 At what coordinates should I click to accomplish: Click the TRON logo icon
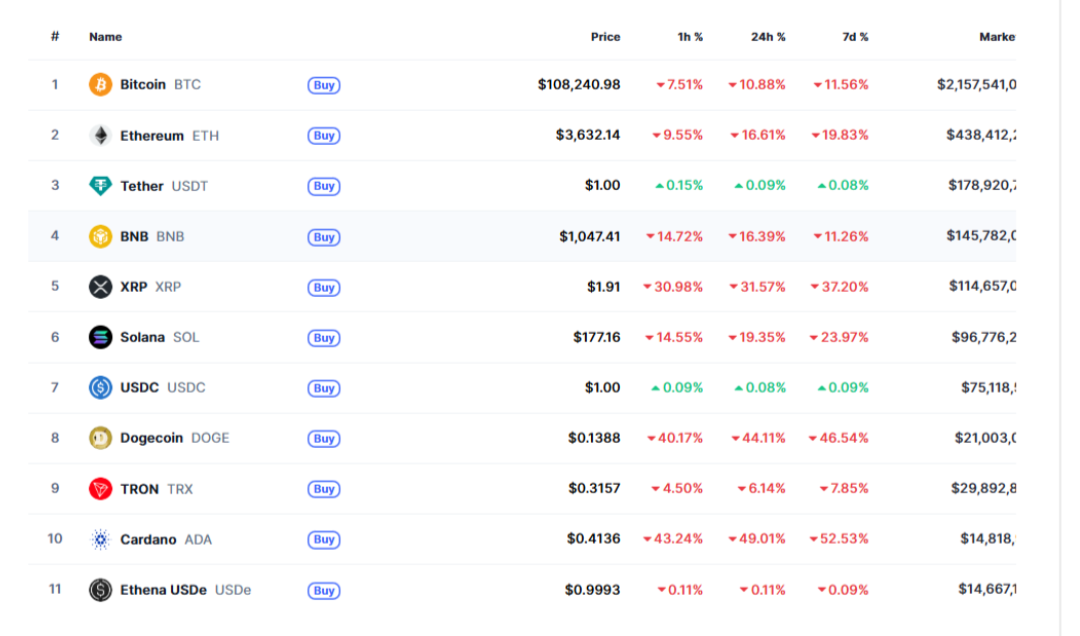pos(101,489)
